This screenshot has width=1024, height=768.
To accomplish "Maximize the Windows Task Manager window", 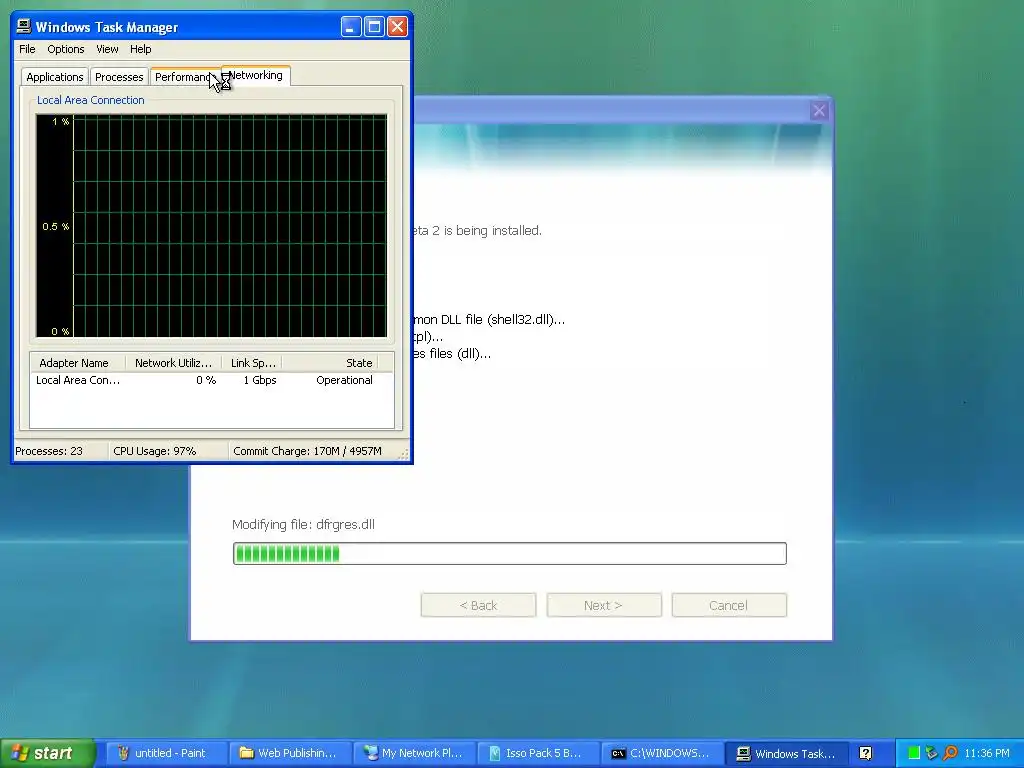I will click(x=374, y=27).
